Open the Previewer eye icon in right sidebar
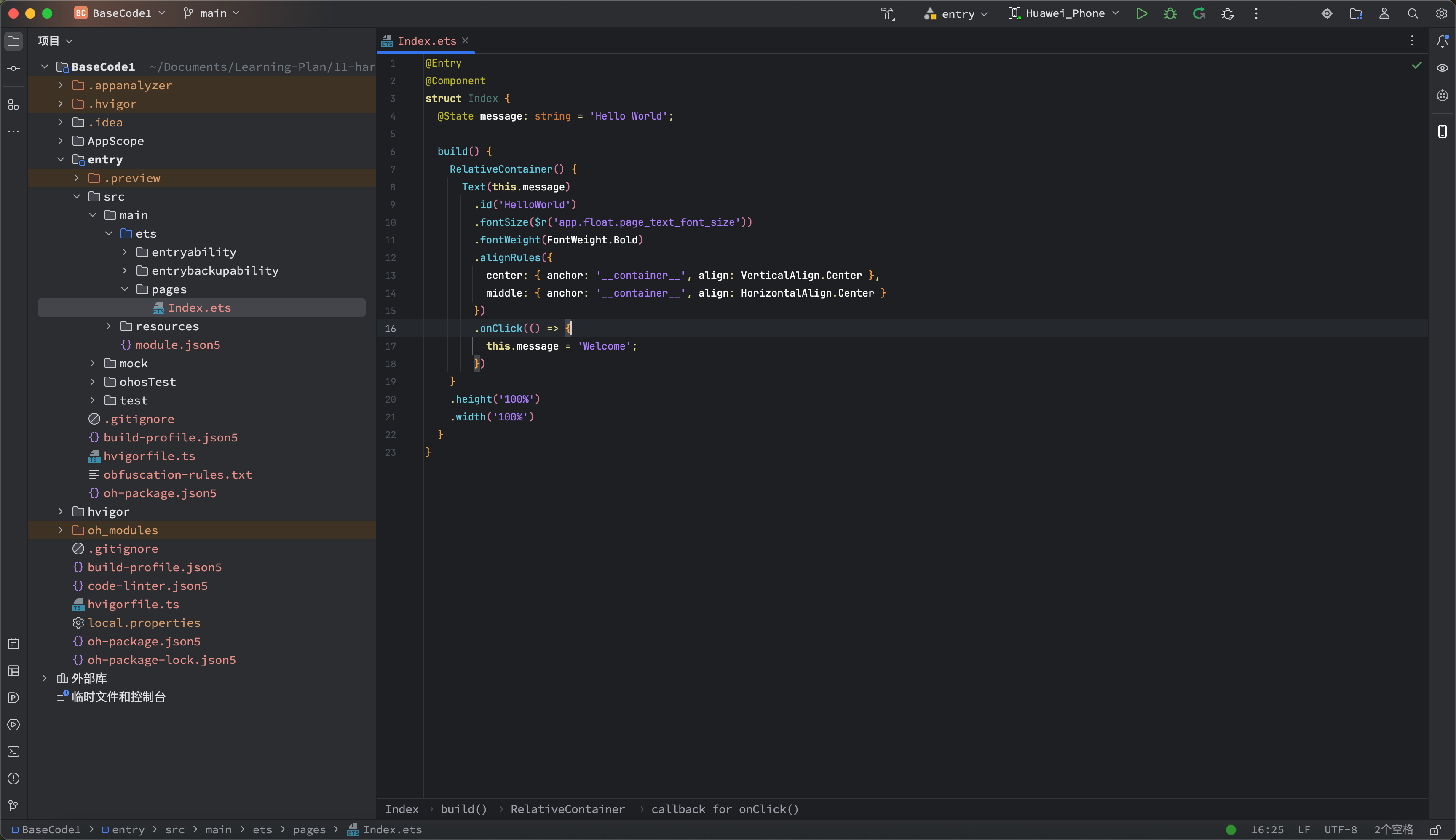The image size is (1456, 840). (1442, 68)
